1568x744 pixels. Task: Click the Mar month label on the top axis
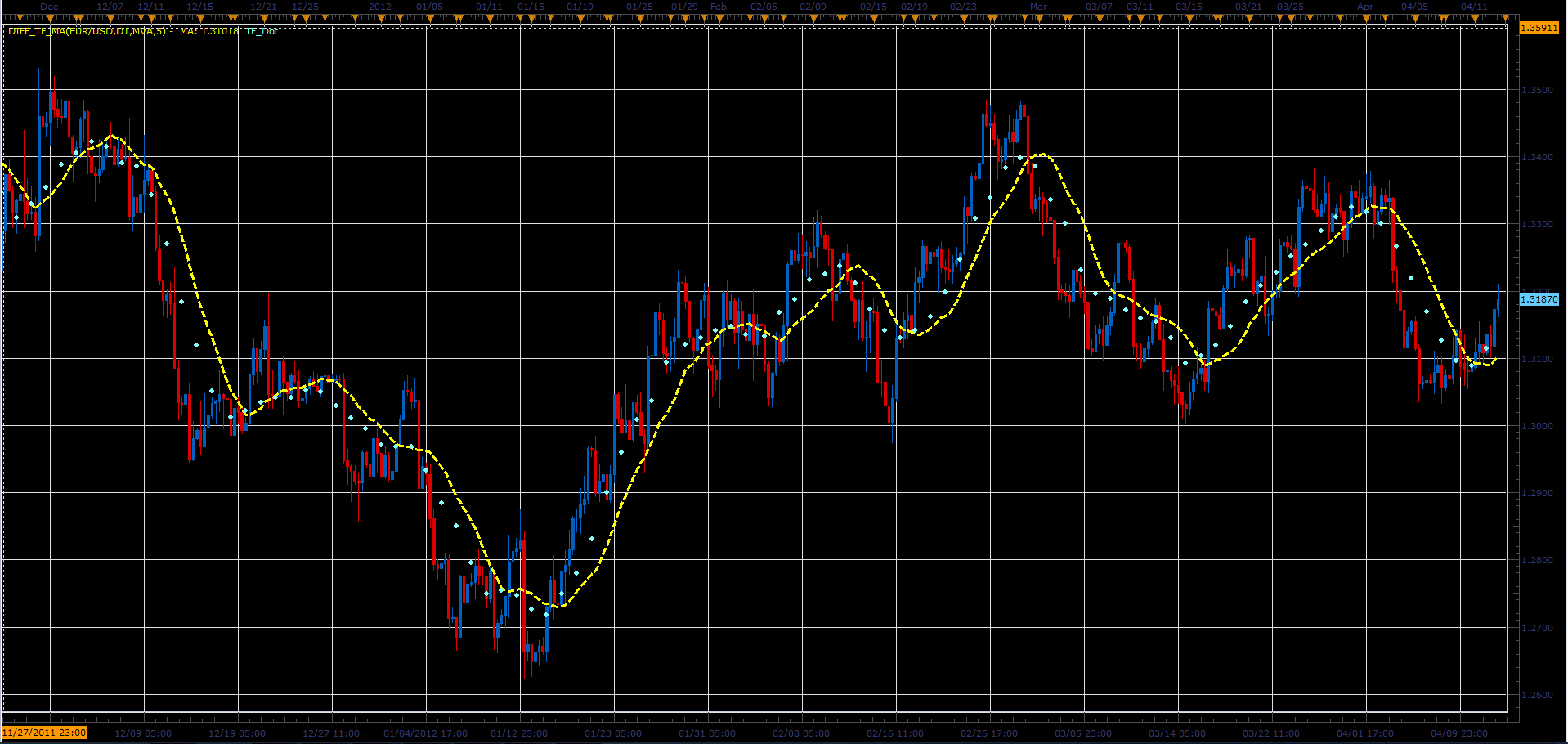pos(1038,7)
